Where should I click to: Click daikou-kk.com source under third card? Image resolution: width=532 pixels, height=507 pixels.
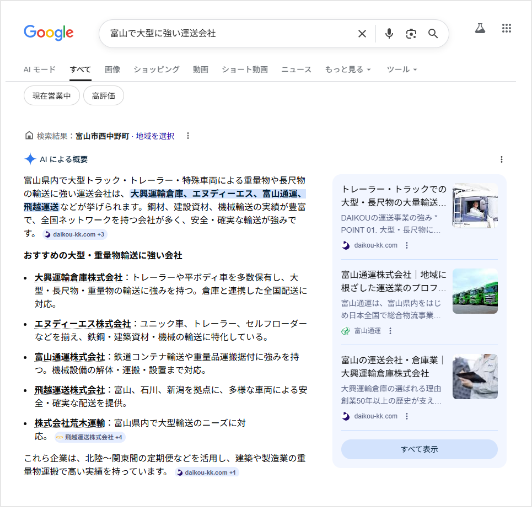pos(376,416)
